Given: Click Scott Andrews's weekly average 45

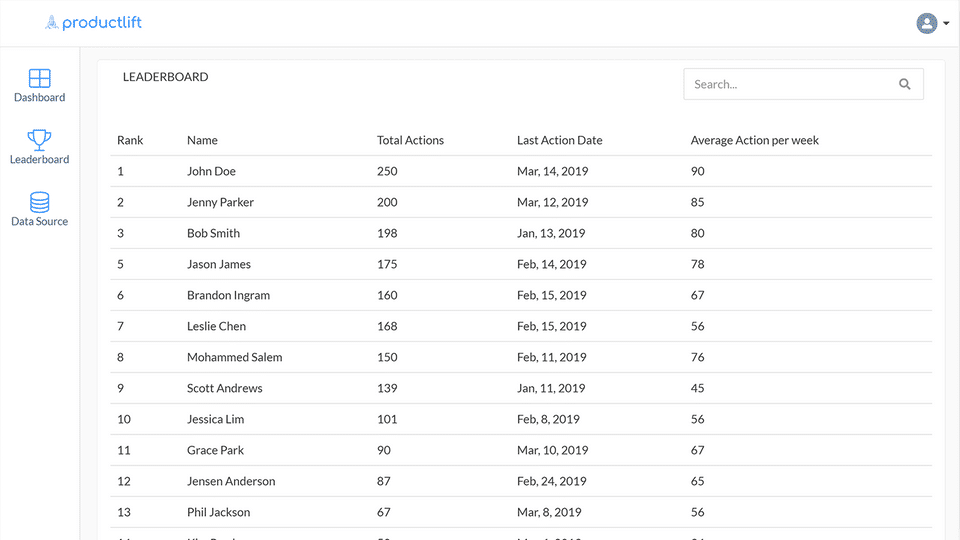Looking at the screenshot, I should click(697, 388).
